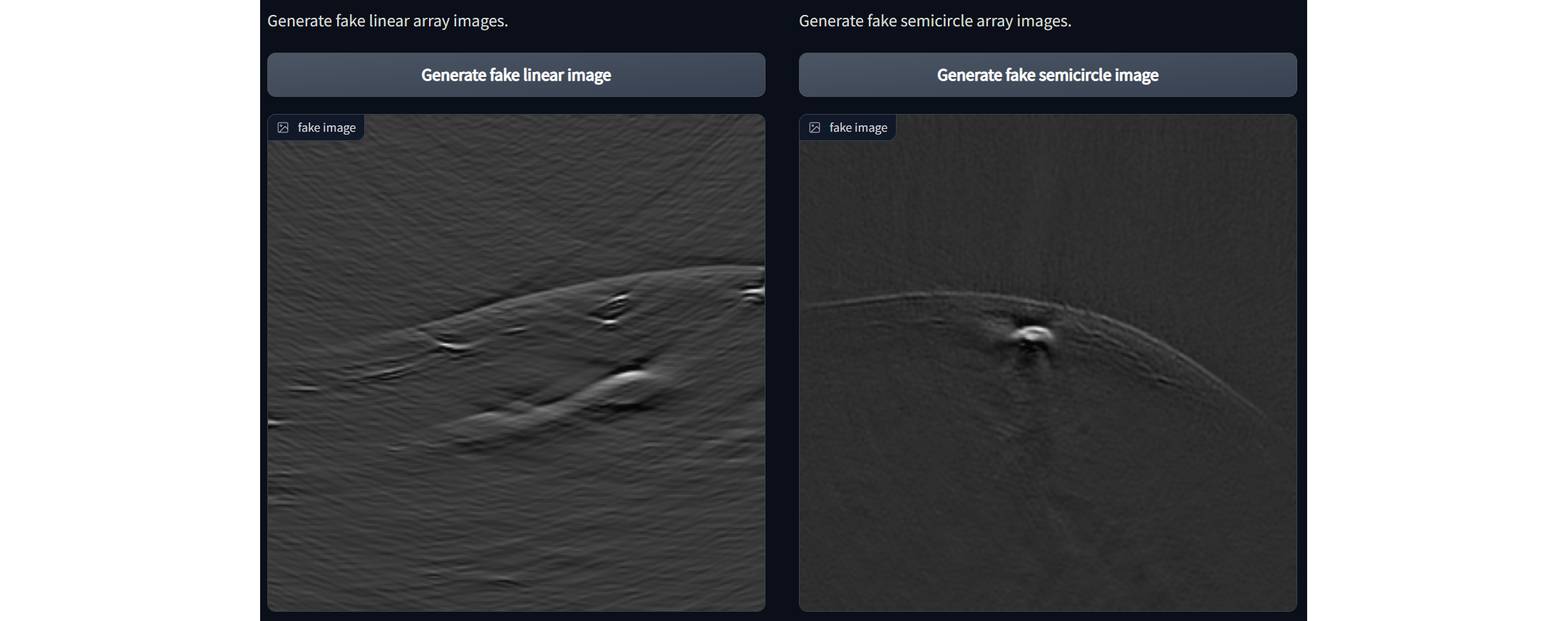Click the 'Generate fake semicircle array images.' description

tap(935, 21)
